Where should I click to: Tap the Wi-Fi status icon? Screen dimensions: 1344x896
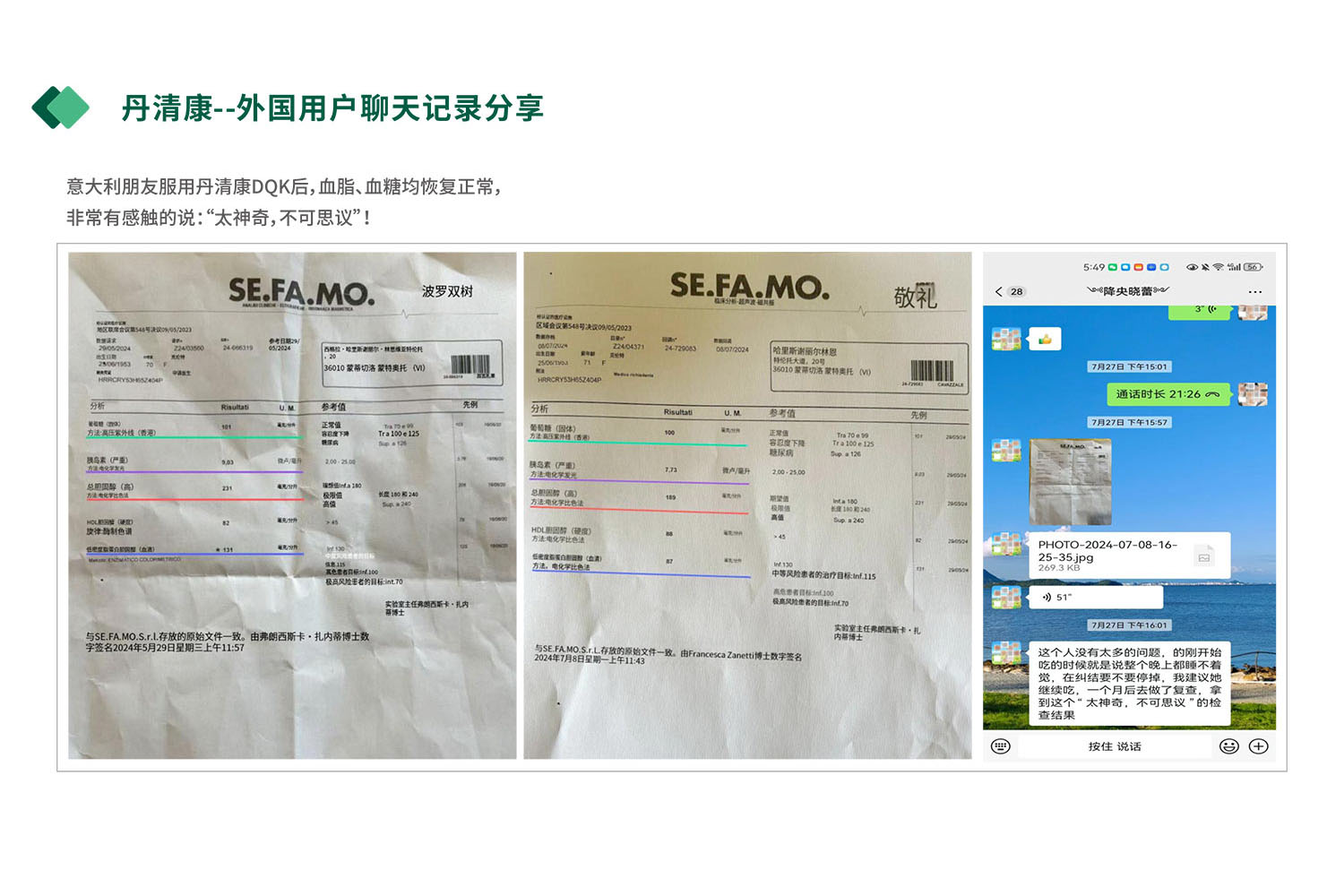(1219, 267)
